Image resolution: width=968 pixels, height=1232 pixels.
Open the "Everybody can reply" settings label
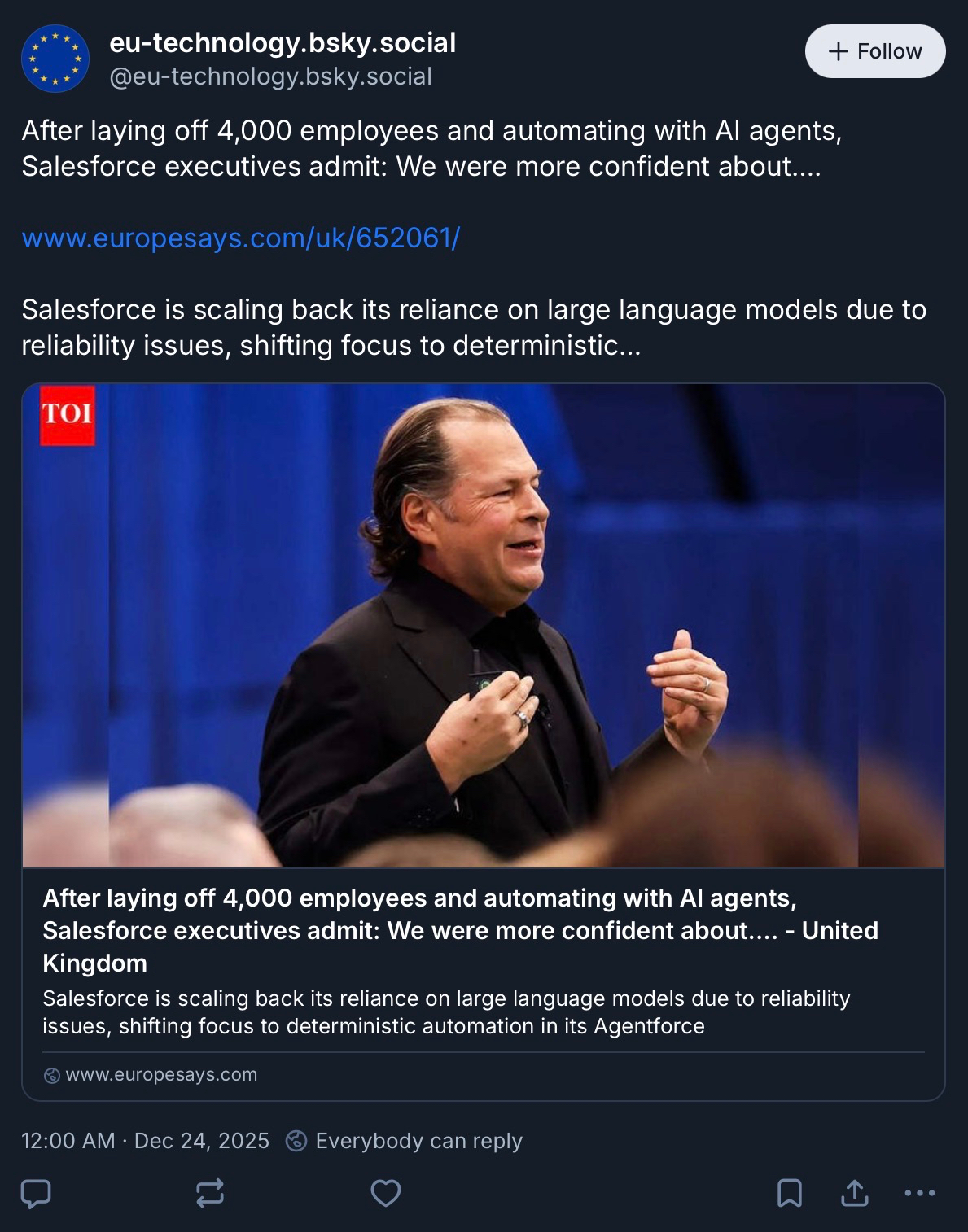click(x=418, y=1141)
